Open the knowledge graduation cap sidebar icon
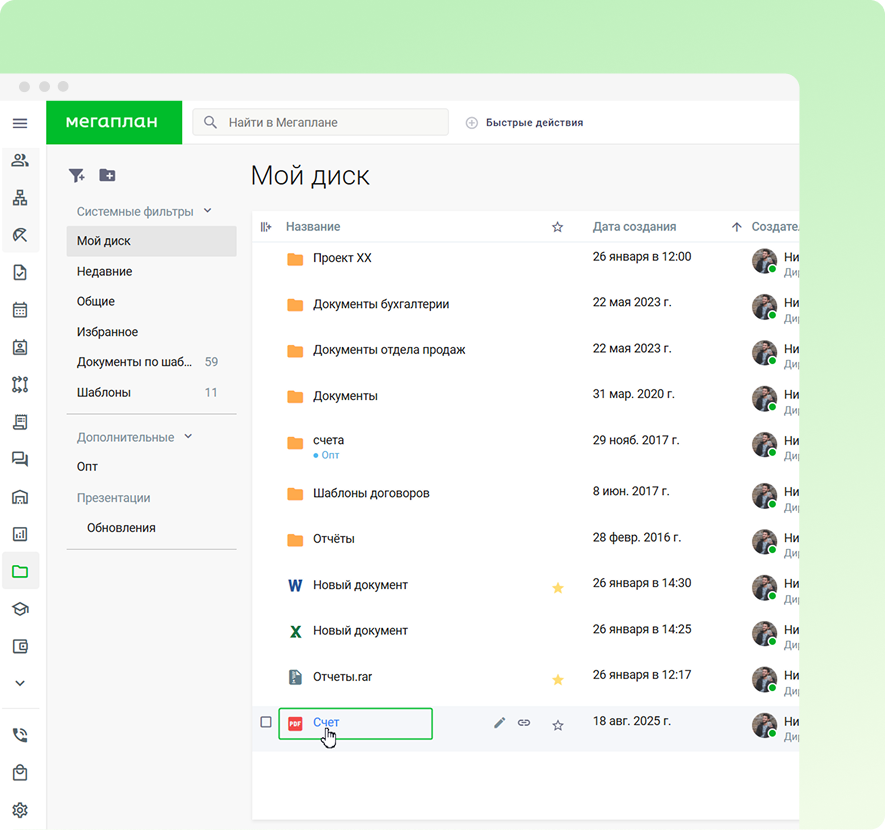This screenshot has width=885, height=830. (20, 609)
